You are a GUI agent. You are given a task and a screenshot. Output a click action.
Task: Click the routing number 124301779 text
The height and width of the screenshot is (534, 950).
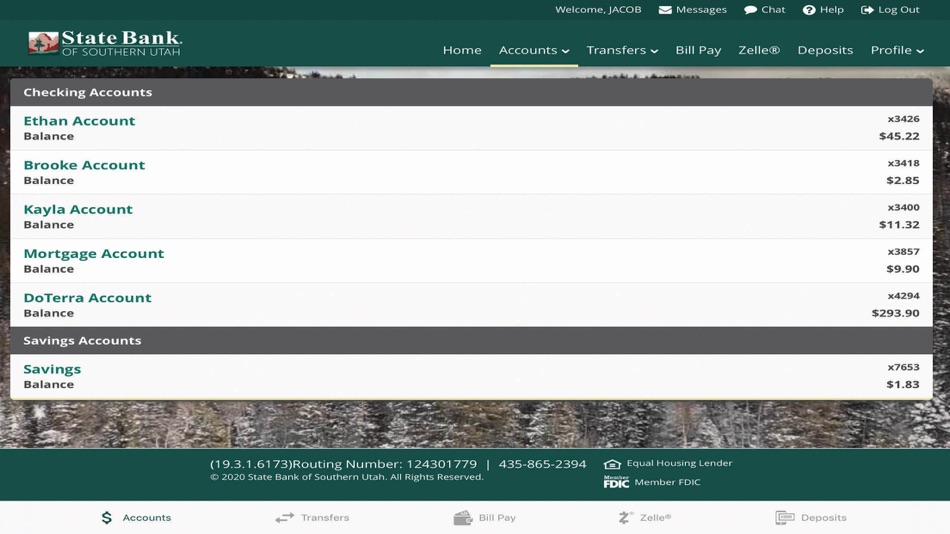[x=441, y=464]
